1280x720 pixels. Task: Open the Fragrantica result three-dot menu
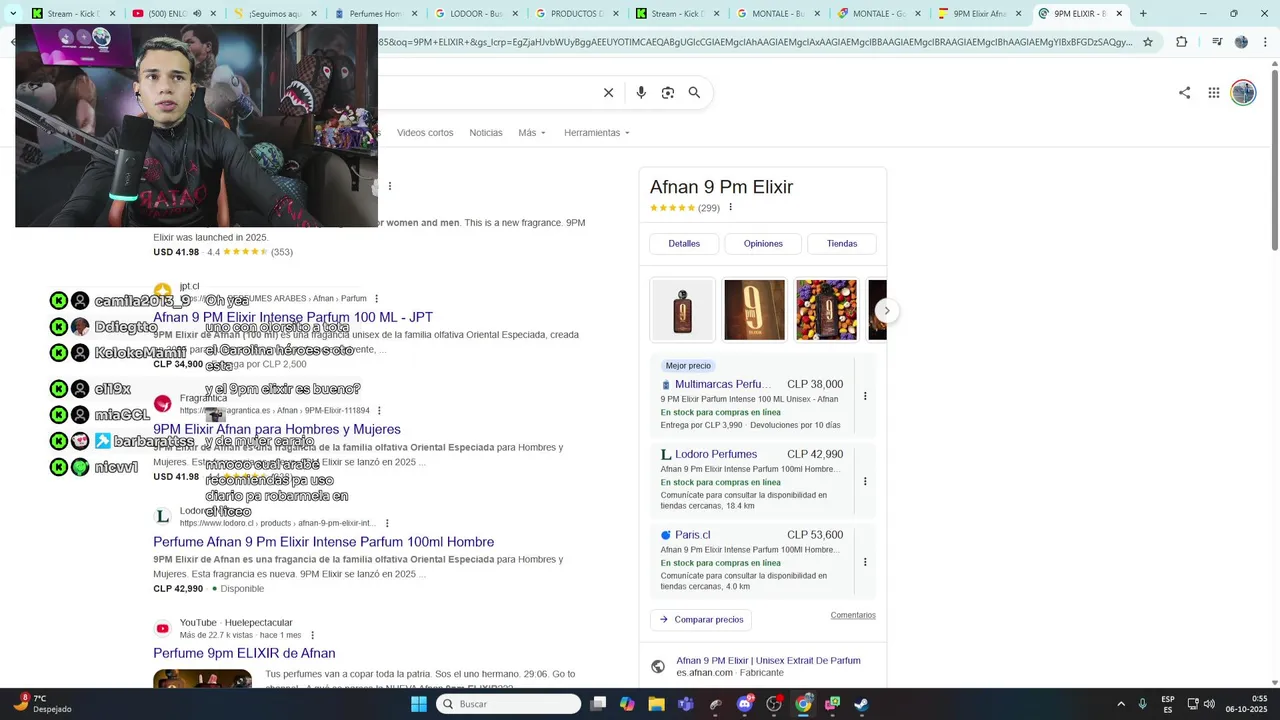[379, 411]
